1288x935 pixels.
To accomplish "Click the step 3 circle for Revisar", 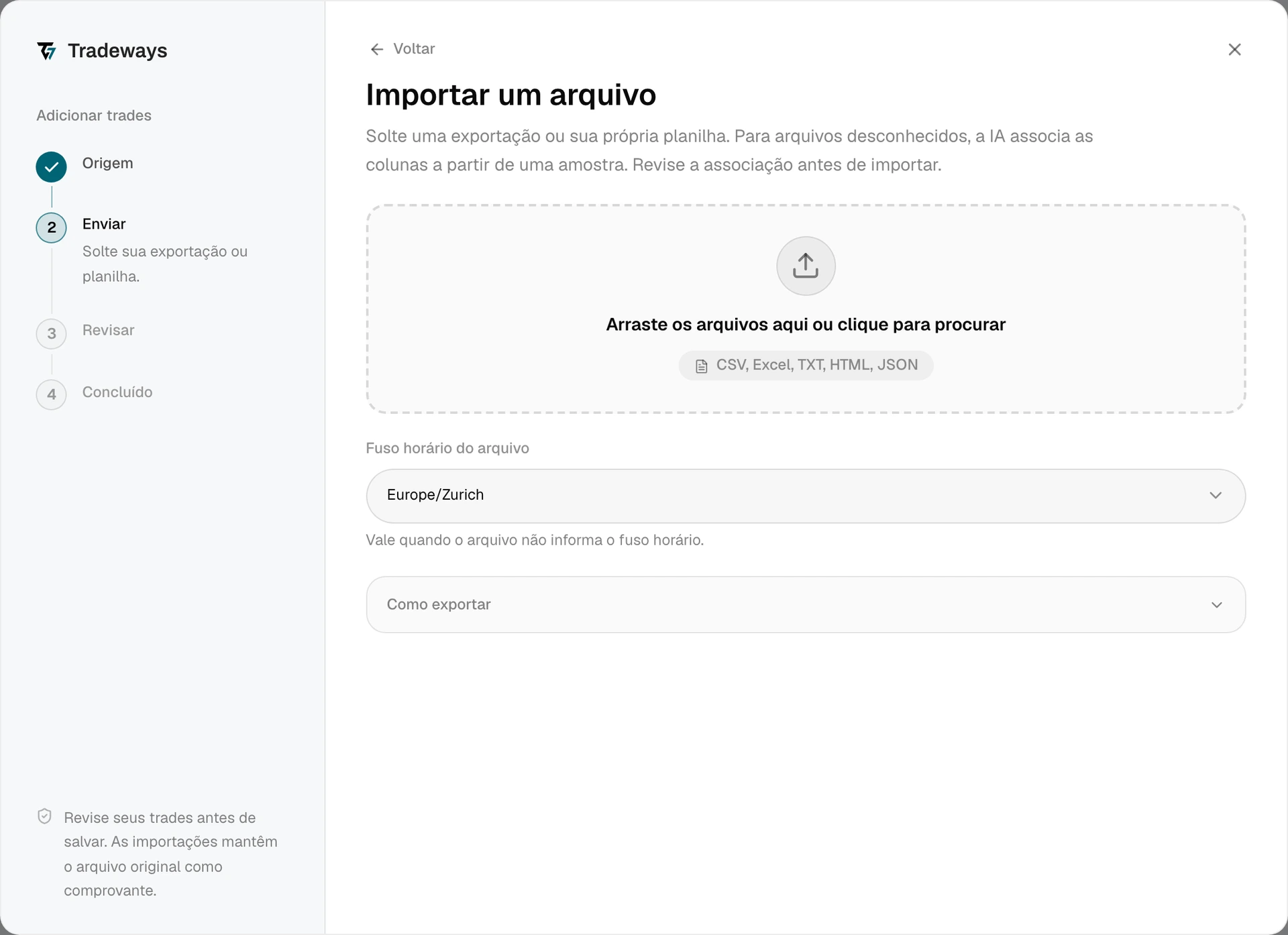I will click(x=52, y=333).
